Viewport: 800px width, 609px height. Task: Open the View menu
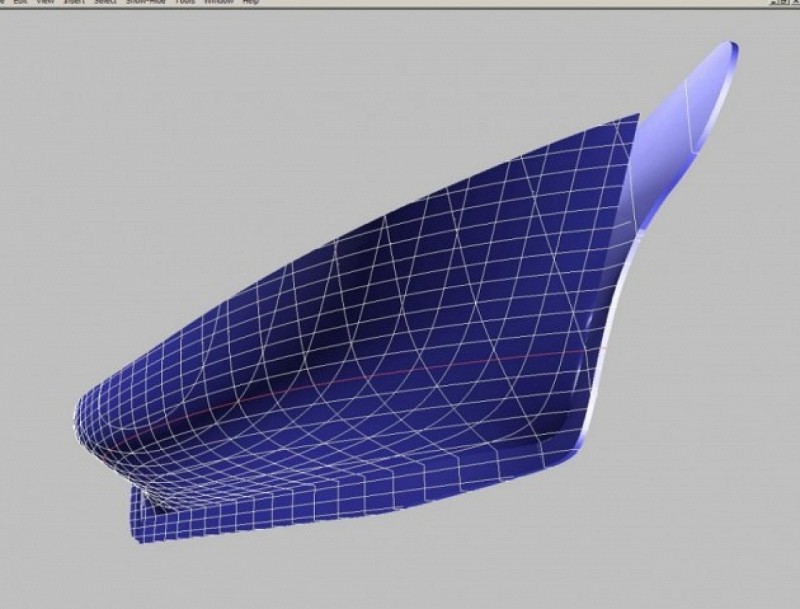point(45,3)
